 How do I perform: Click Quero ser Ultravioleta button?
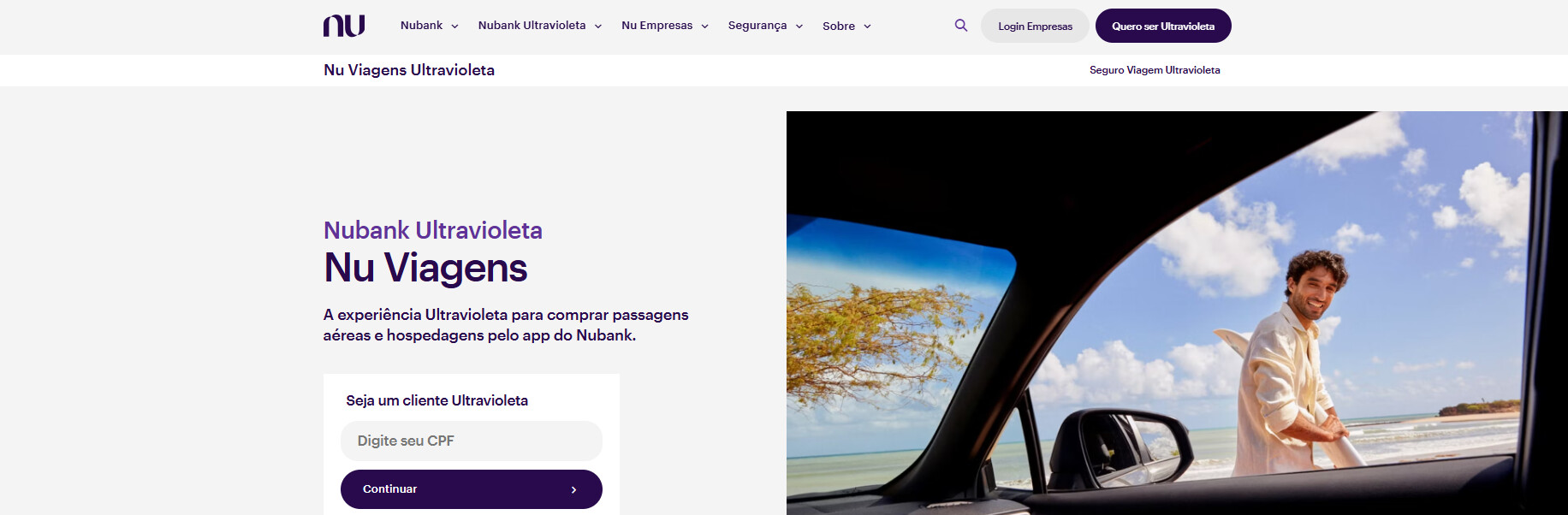(1163, 26)
